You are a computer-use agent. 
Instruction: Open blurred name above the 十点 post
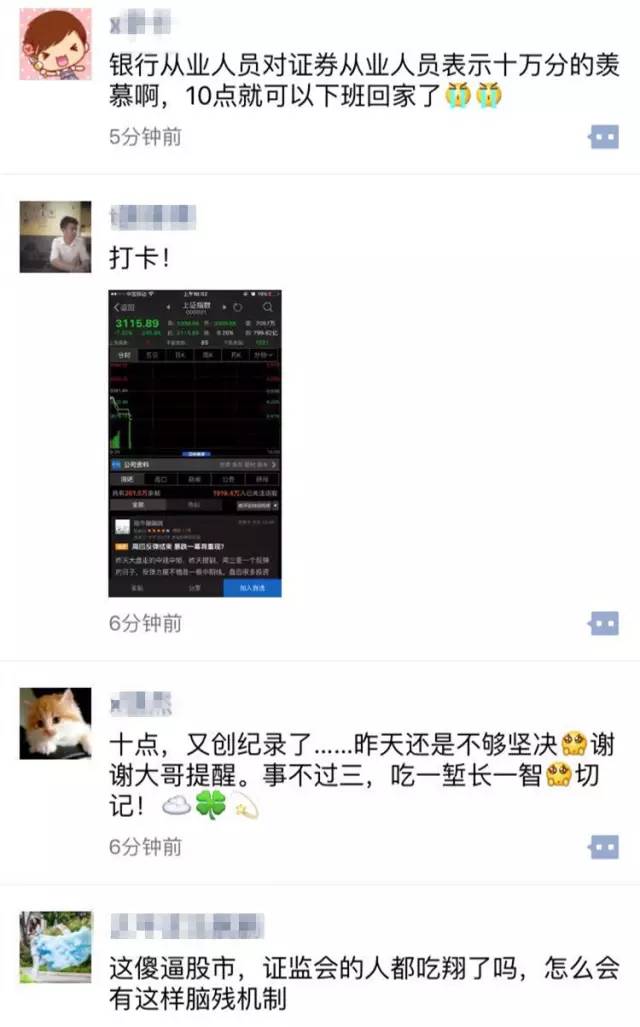coord(141,703)
